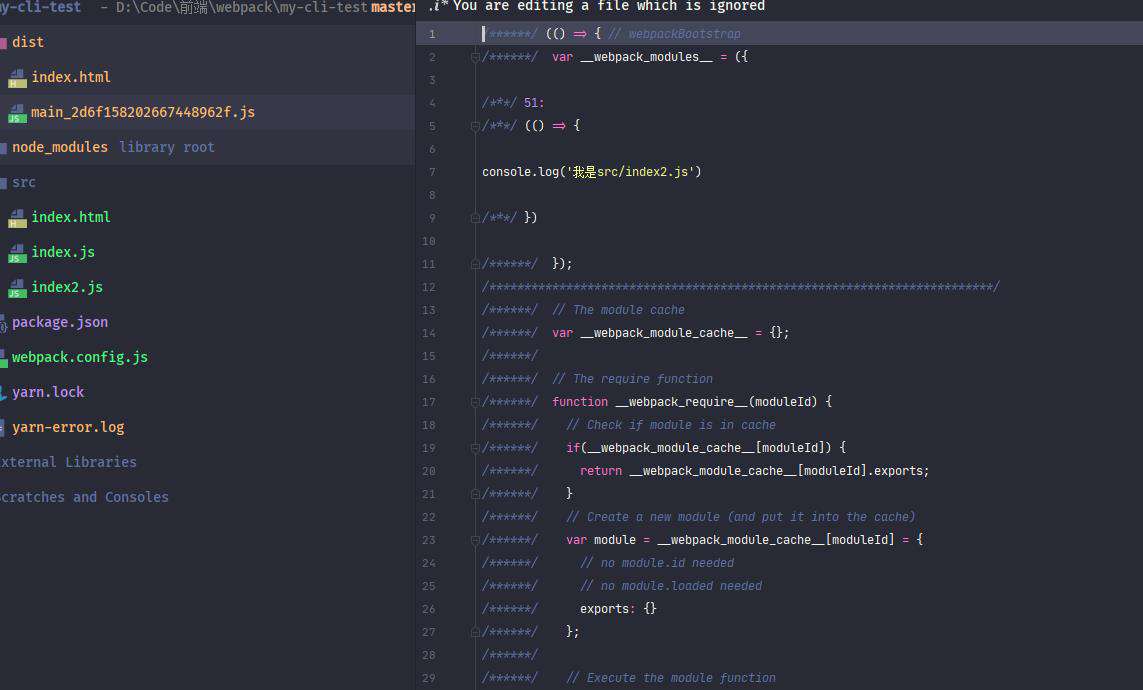Screen dimensions: 1143x690
Task: Select External Libraries node
Action: [68, 462]
